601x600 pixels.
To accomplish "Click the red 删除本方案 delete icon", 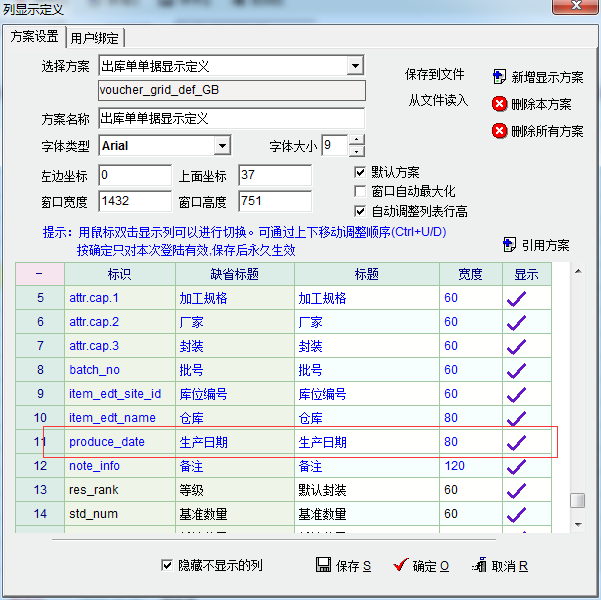I will click(499, 103).
